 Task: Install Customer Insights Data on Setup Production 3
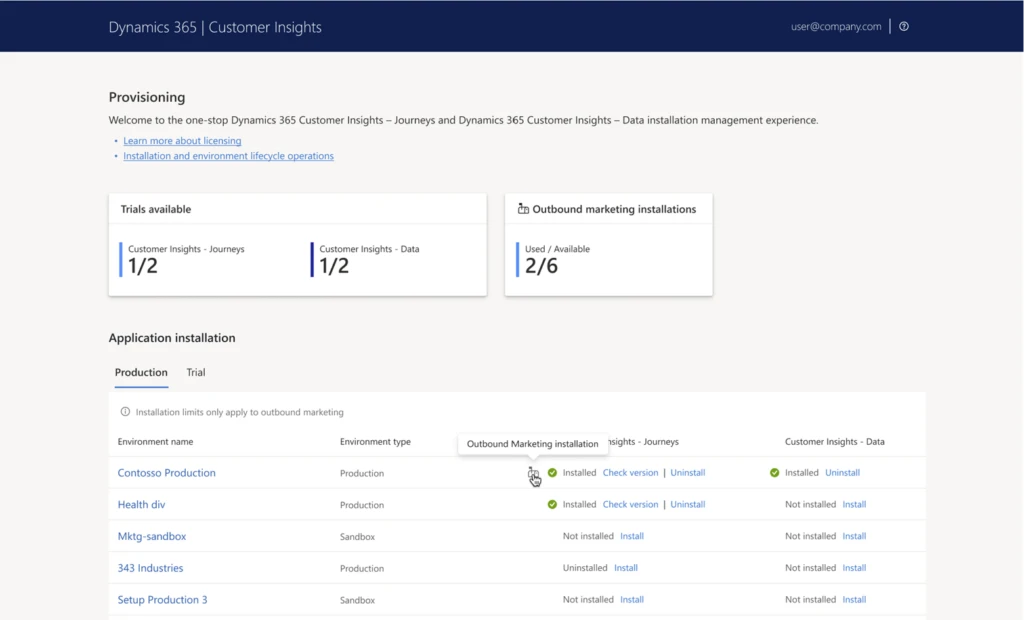click(854, 600)
